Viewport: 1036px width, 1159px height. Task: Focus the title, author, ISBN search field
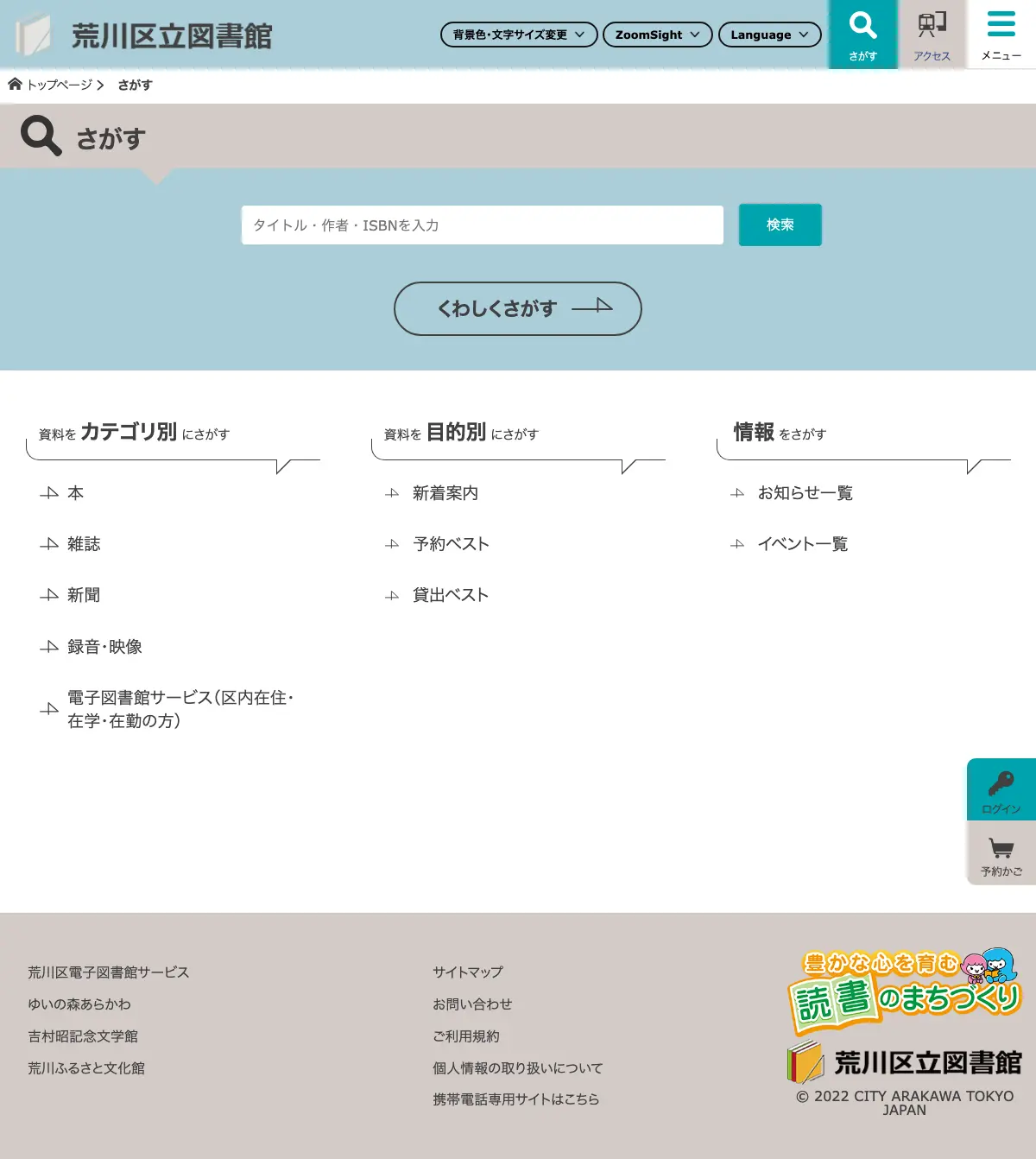click(x=483, y=225)
